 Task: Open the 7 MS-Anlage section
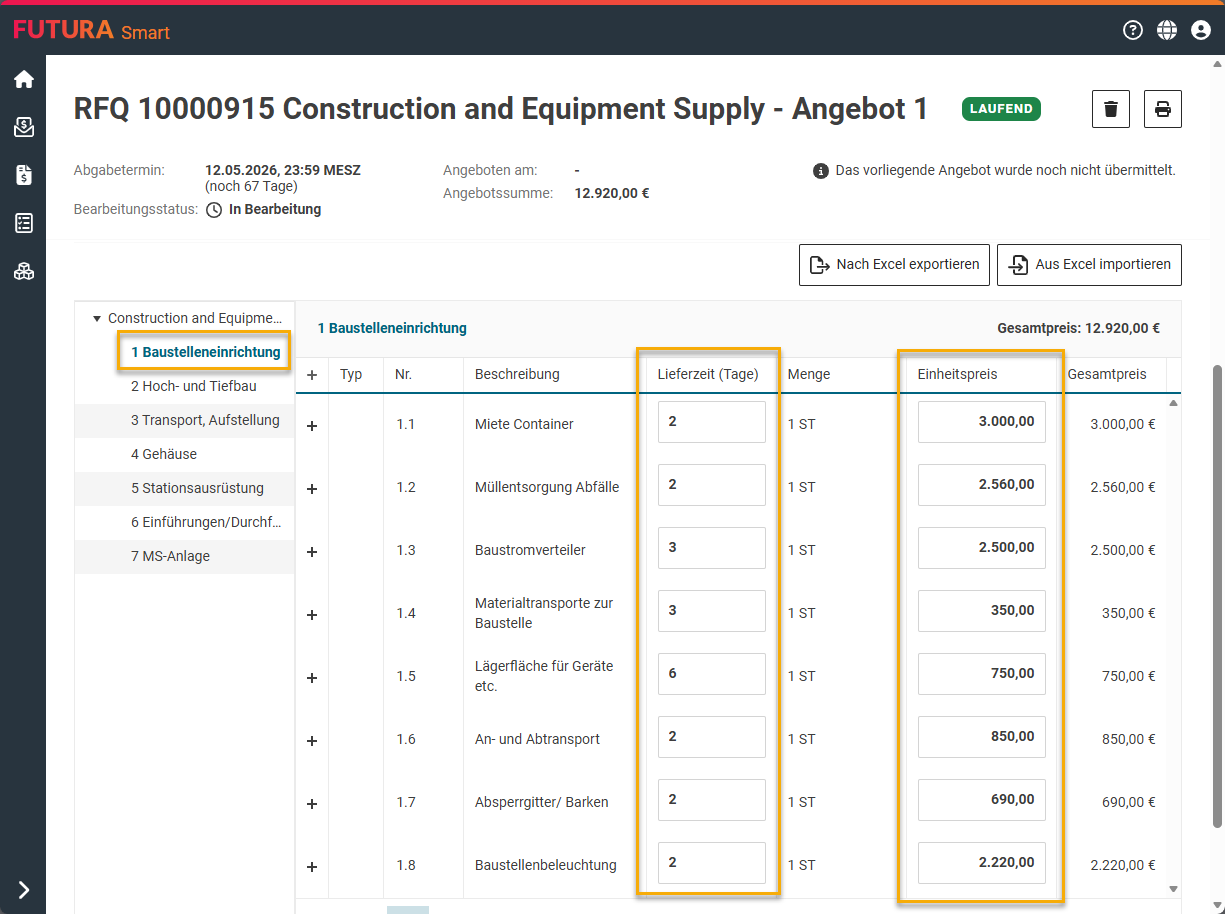click(x=170, y=556)
